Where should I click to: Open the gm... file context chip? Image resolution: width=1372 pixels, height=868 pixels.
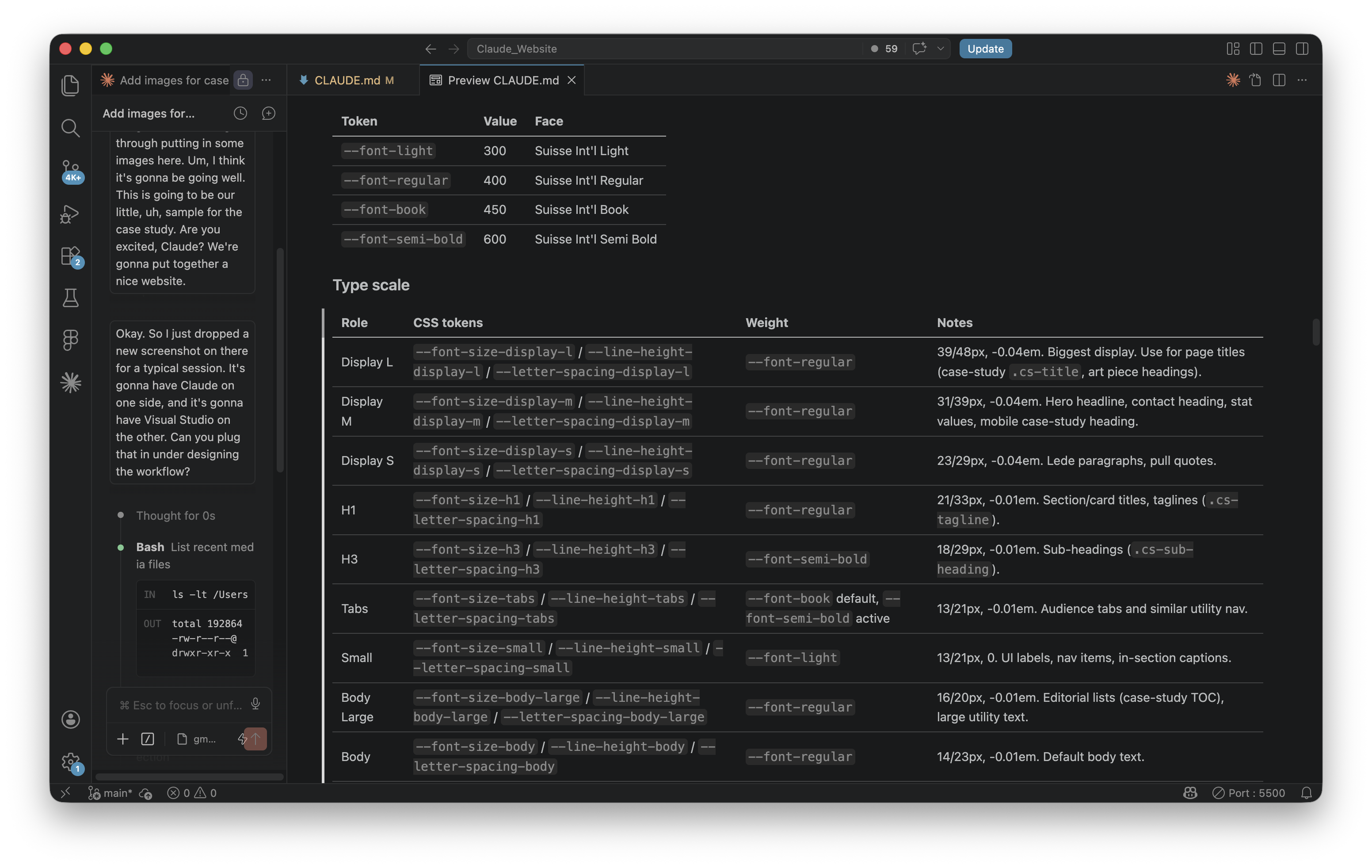coord(197,739)
